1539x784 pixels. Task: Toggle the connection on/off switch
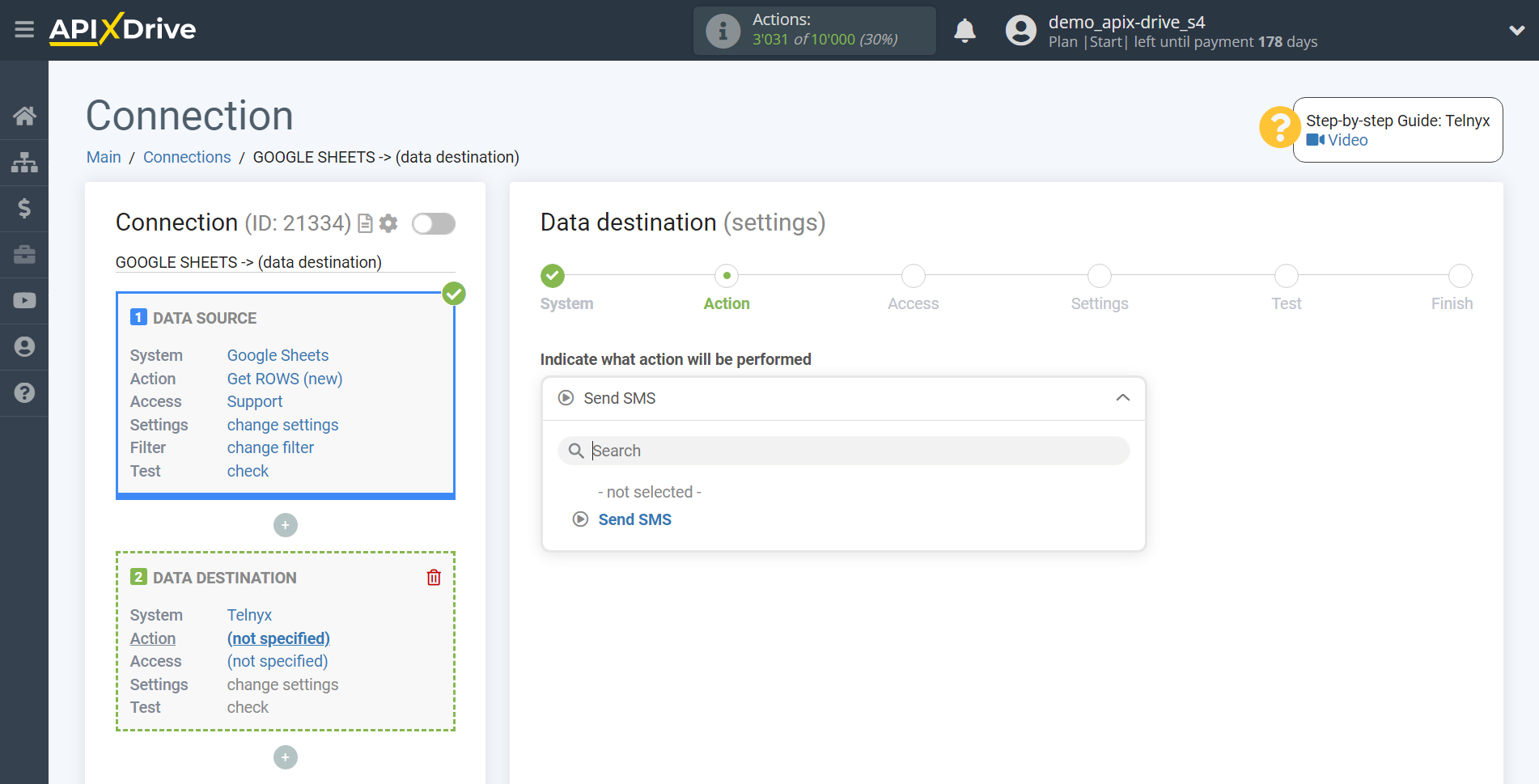point(433,223)
